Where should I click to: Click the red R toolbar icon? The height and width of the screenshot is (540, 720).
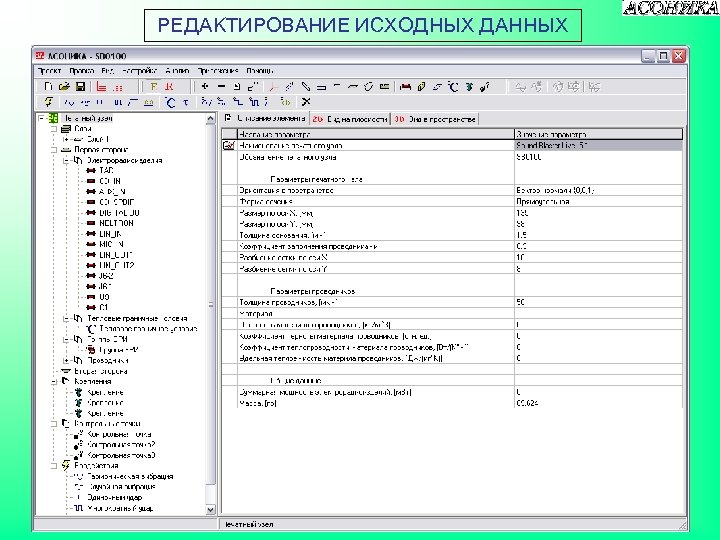click(169, 86)
